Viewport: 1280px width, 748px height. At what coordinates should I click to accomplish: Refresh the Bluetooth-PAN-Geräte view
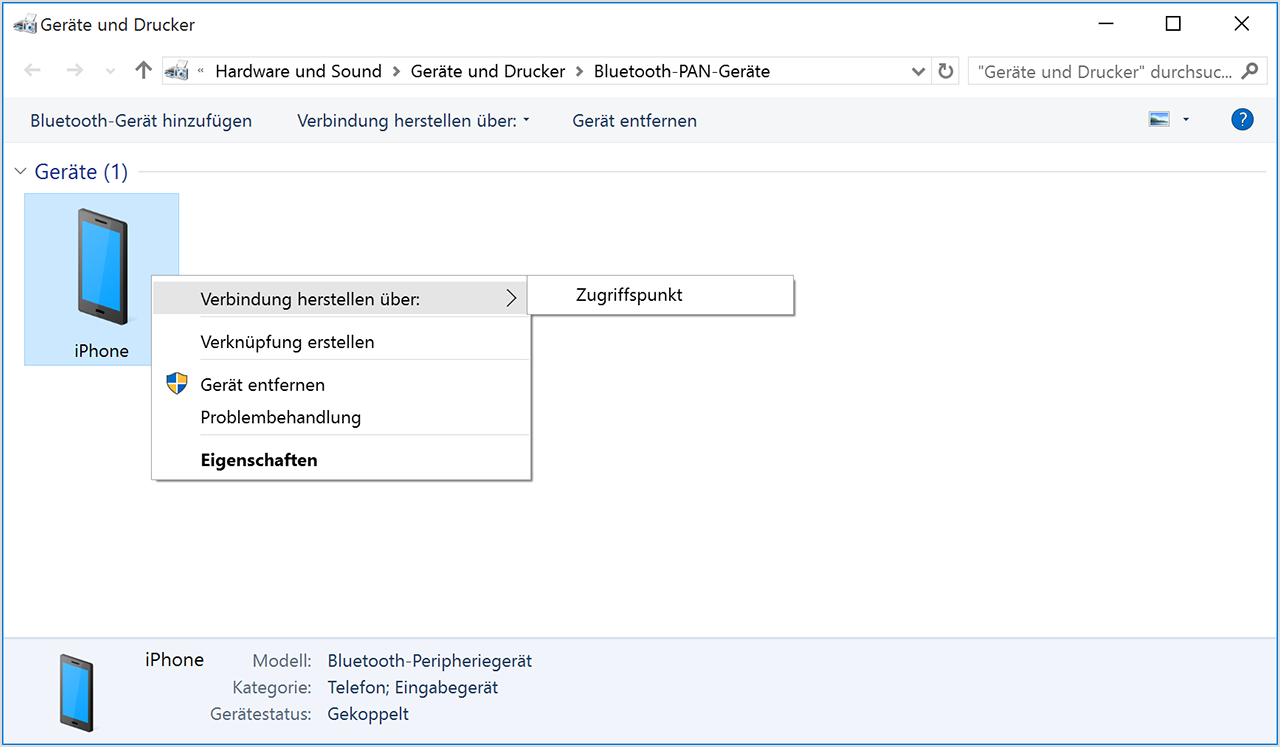click(945, 71)
